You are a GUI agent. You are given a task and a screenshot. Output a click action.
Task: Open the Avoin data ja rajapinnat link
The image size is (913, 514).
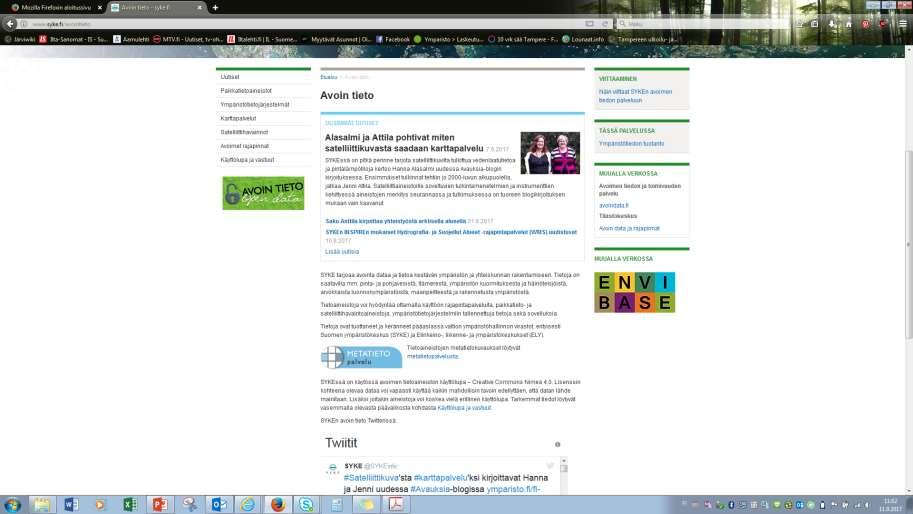point(629,228)
